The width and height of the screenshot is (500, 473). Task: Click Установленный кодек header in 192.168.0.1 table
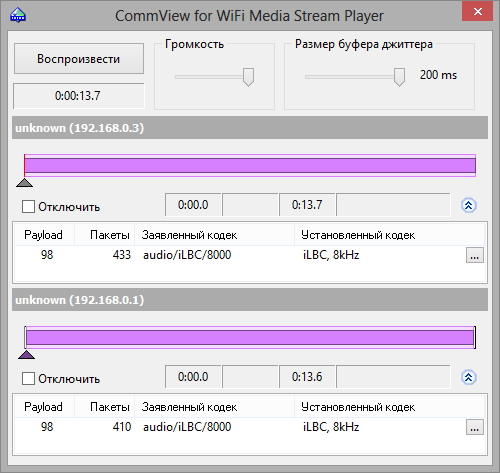pyautogui.click(x=389, y=407)
